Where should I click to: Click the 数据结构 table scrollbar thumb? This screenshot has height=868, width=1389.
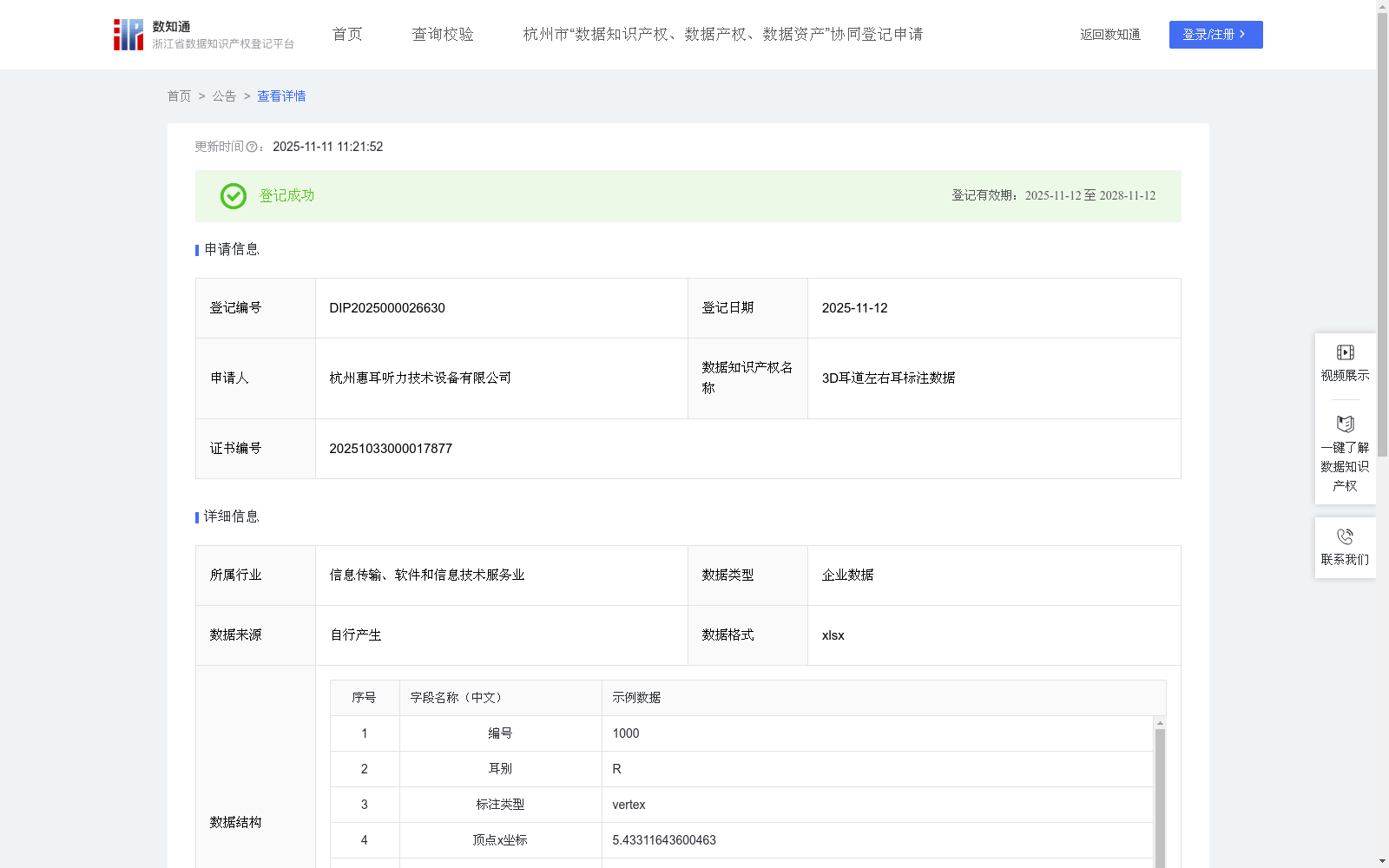click(x=1160, y=798)
